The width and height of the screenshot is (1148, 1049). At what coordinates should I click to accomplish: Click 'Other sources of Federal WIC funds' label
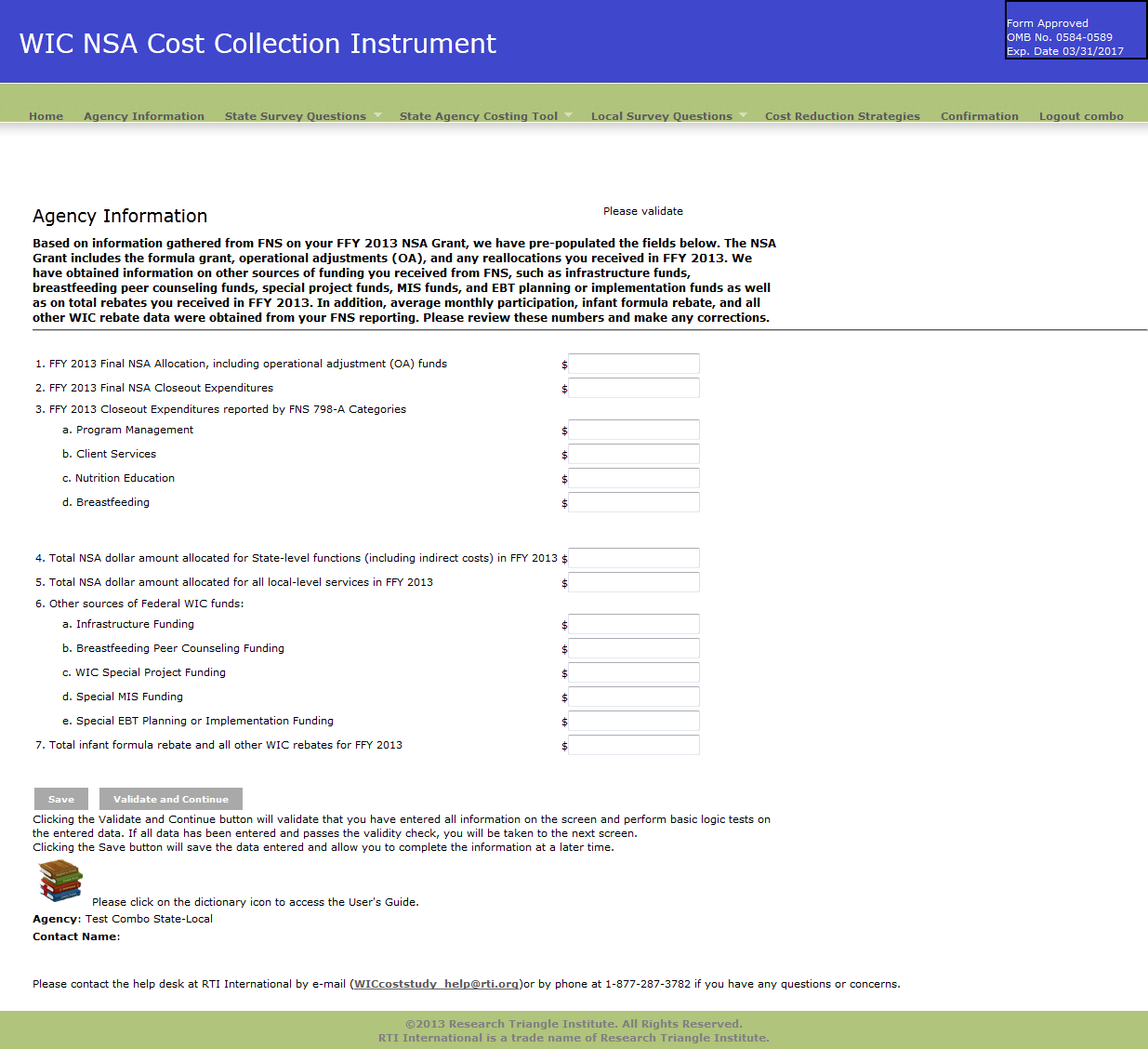(x=146, y=604)
